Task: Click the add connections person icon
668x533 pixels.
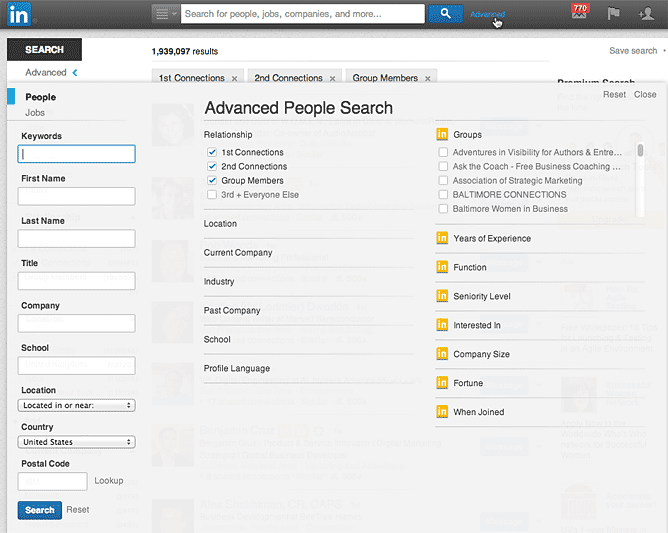Action: tap(646, 14)
